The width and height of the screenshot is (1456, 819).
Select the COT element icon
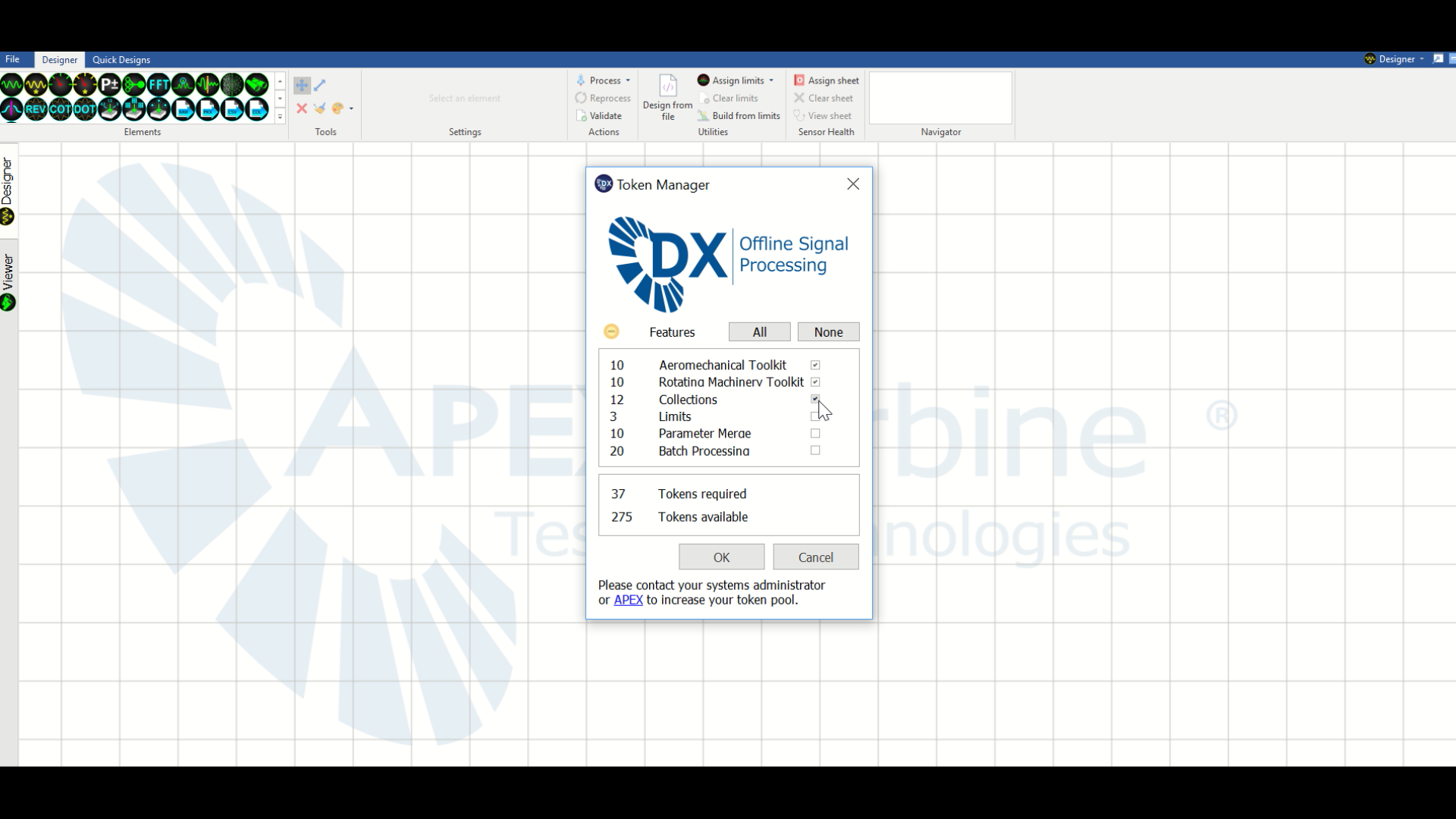60,109
